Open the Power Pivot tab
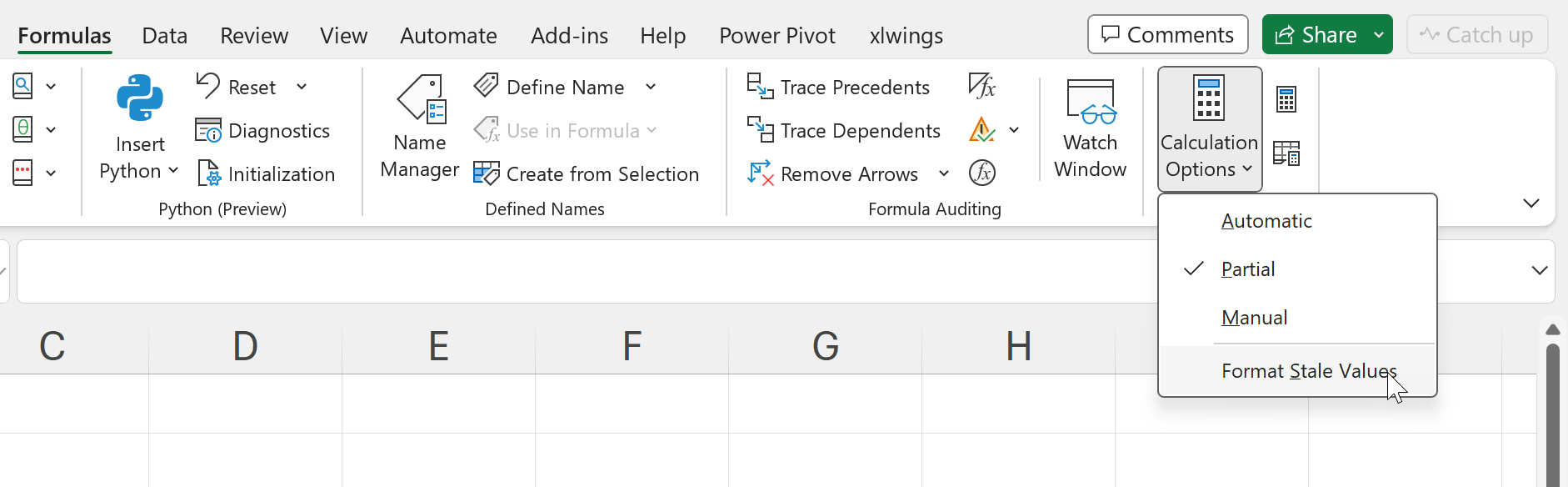 click(x=777, y=36)
